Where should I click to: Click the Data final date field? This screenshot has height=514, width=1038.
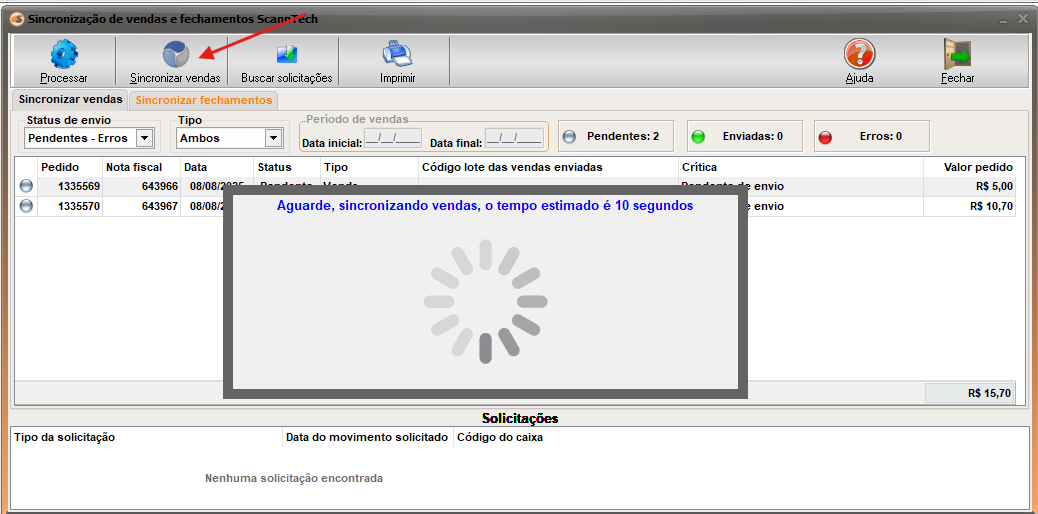pyautogui.click(x=514, y=138)
